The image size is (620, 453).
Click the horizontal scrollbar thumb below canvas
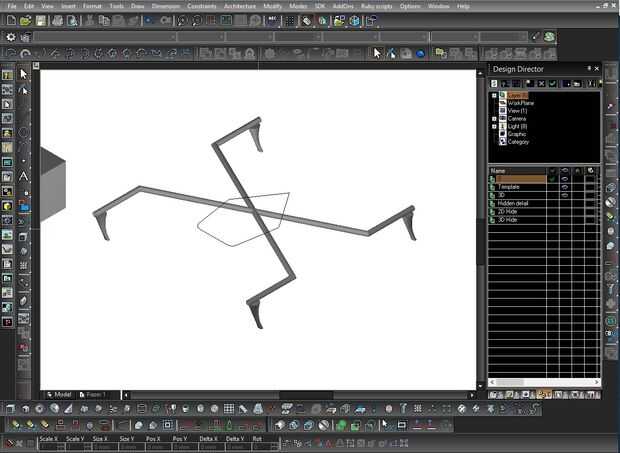click(306, 395)
